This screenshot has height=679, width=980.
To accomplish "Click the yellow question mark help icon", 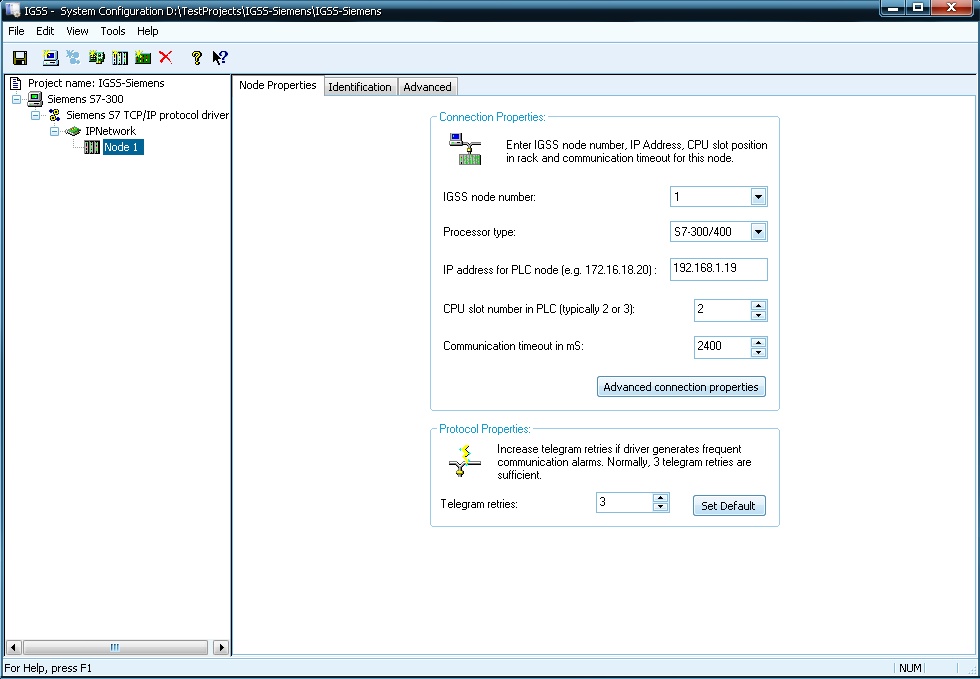I will coord(197,58).
